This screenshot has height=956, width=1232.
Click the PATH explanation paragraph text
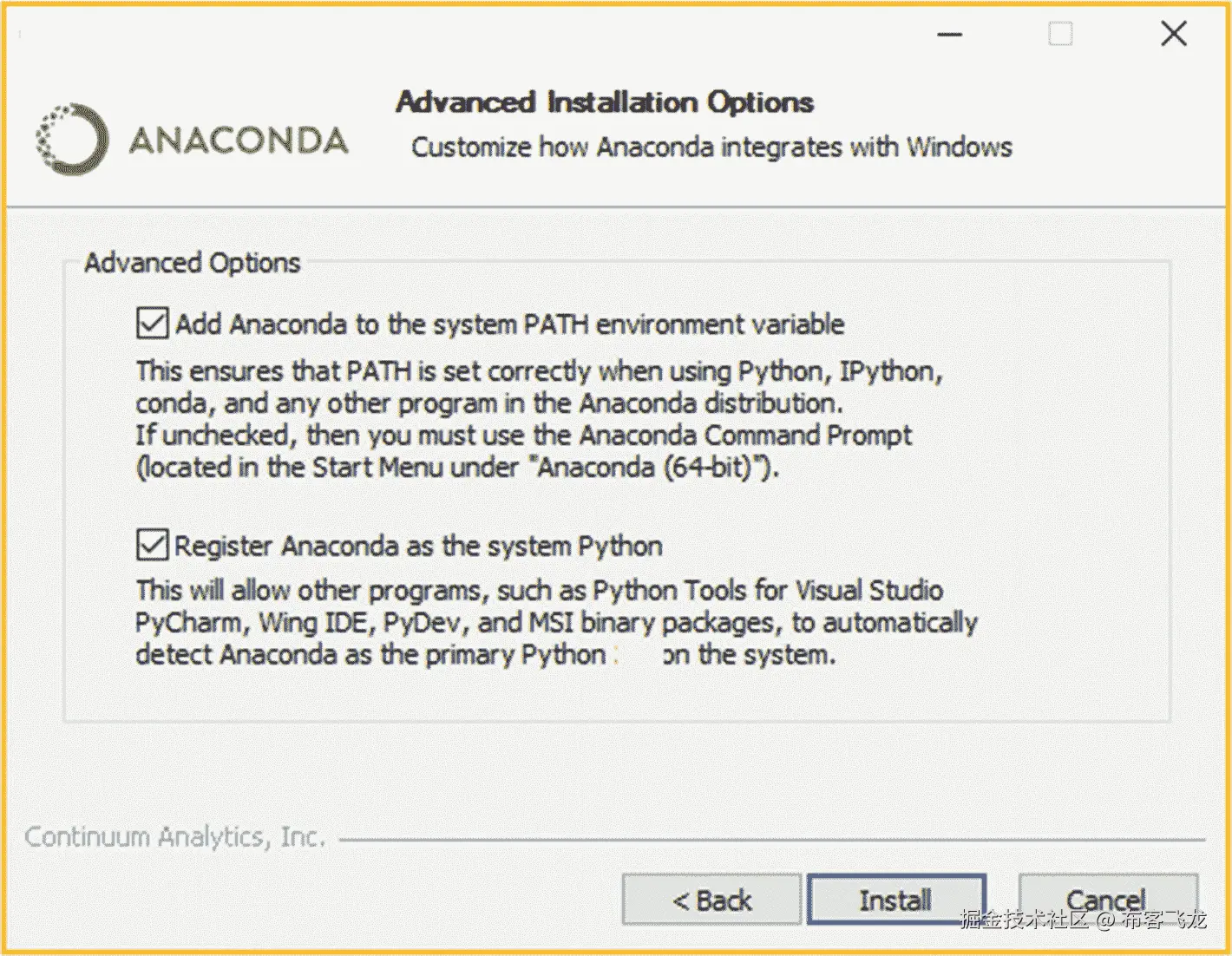[525, 419]
